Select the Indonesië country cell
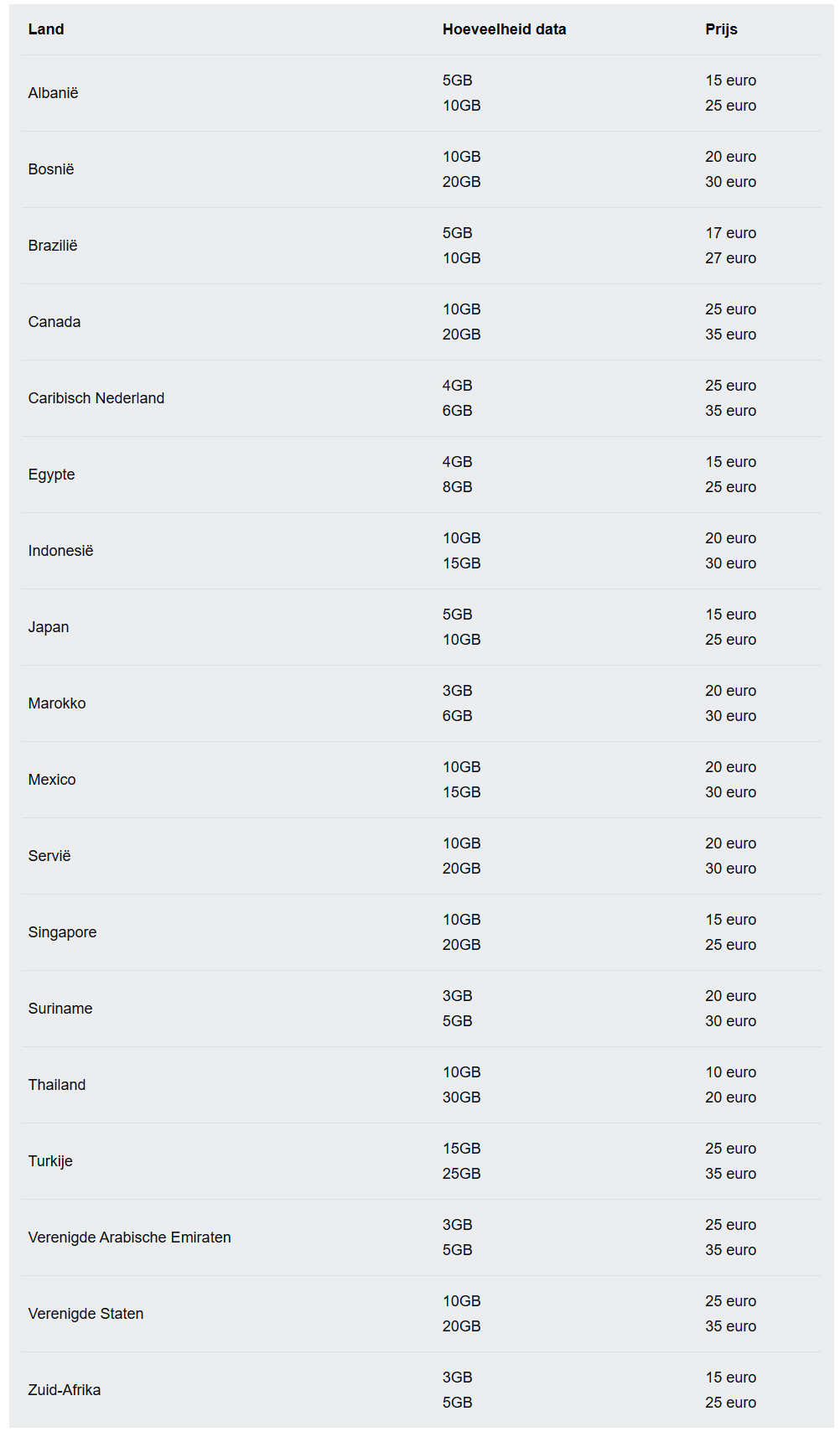The image size is (840, 1432). click(x=60, y=551)
